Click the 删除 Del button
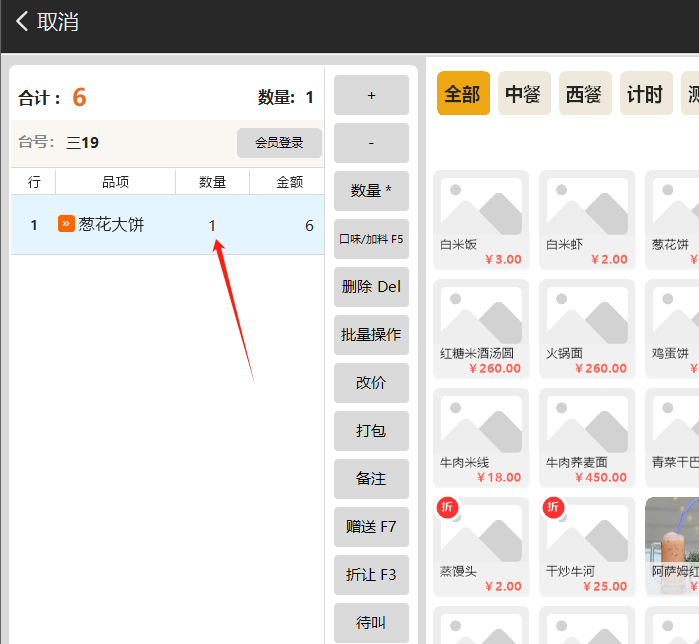699x644 pixels. click(371, 287)
